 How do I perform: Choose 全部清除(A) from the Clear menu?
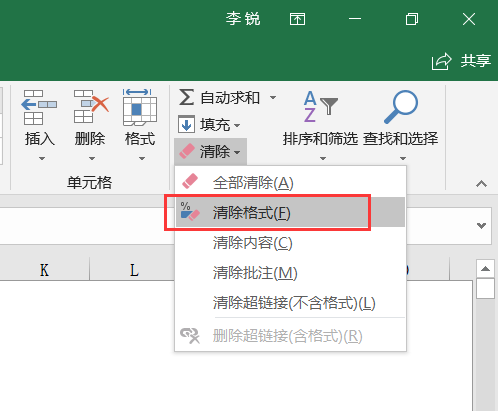[x=290, y=182]
